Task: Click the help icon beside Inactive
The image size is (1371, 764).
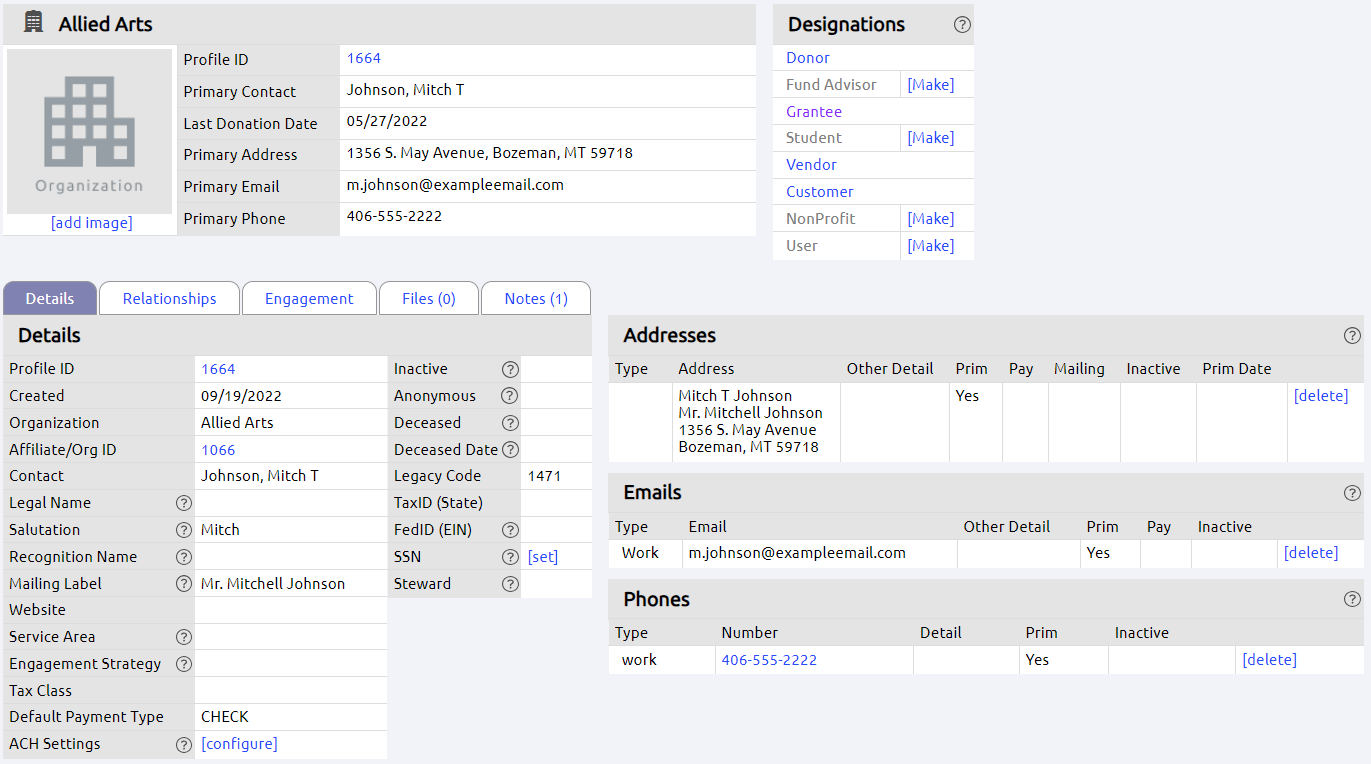Action: click(510, 368)
